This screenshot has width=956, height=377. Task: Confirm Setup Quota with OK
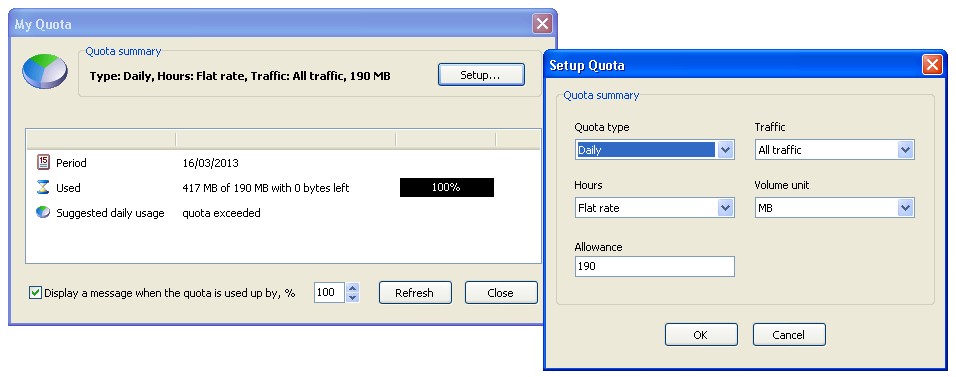(x=701, y=334)
